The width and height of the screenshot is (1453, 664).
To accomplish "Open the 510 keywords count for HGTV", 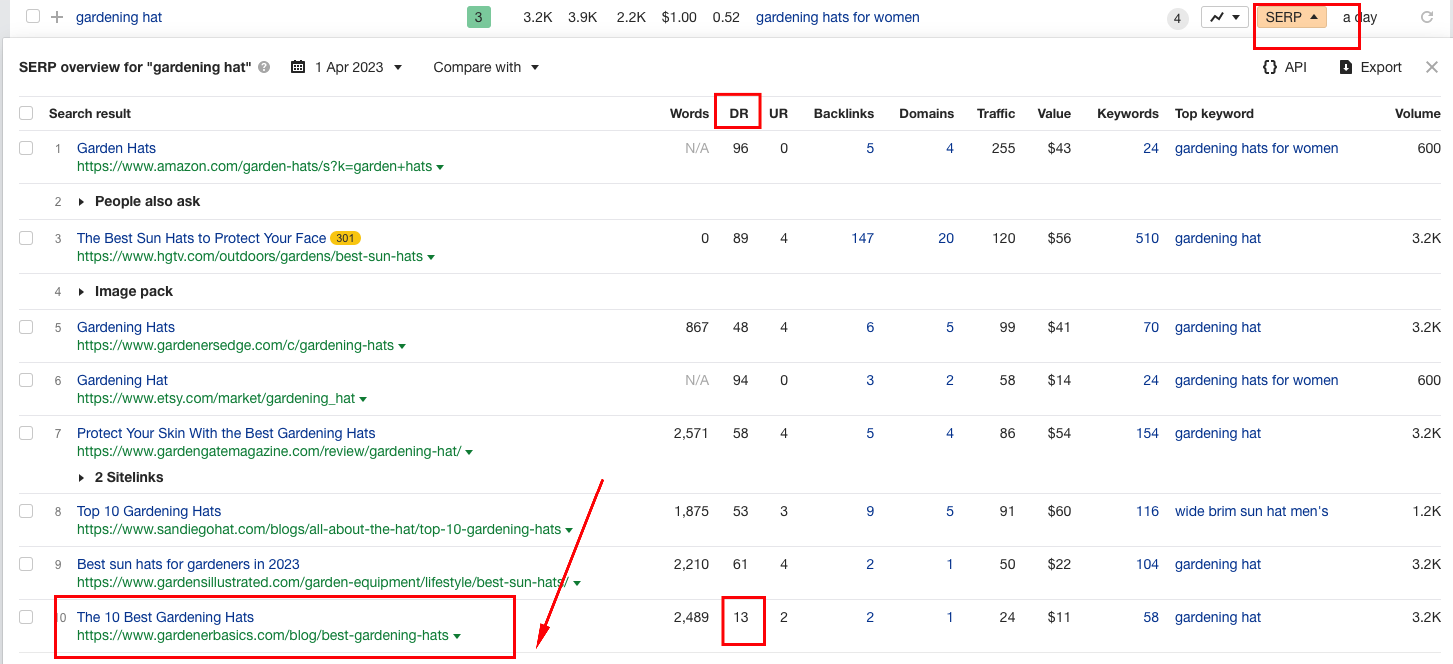I will click(x=1147, y=238).
